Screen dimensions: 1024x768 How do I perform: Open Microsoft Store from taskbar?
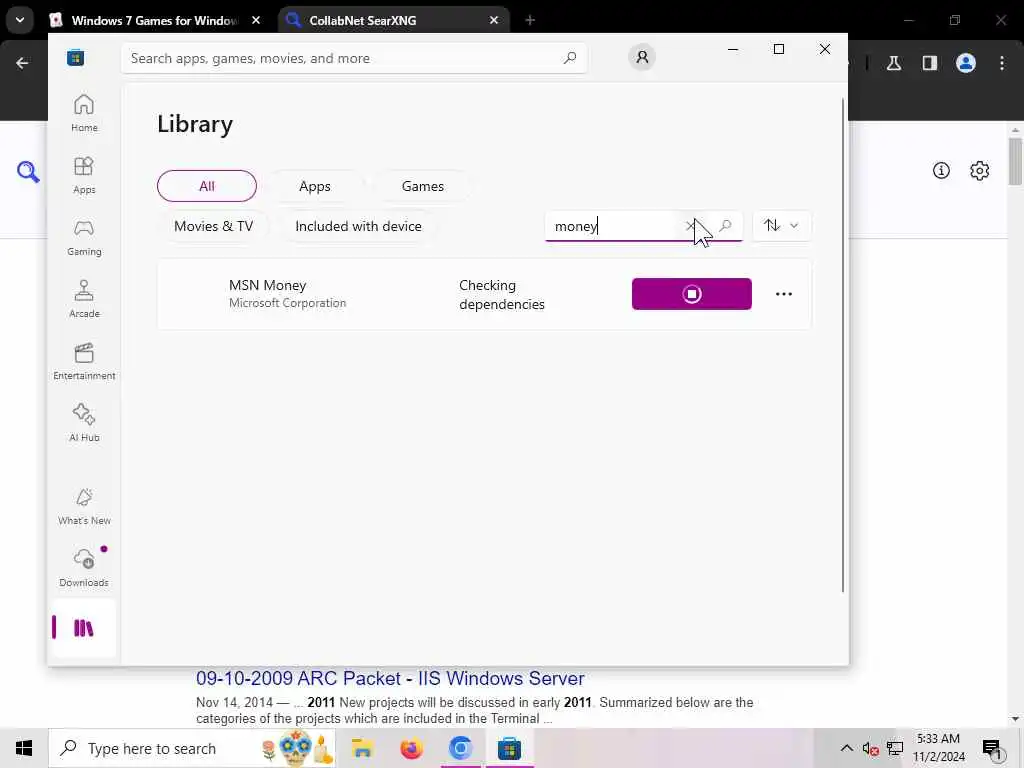509,748
